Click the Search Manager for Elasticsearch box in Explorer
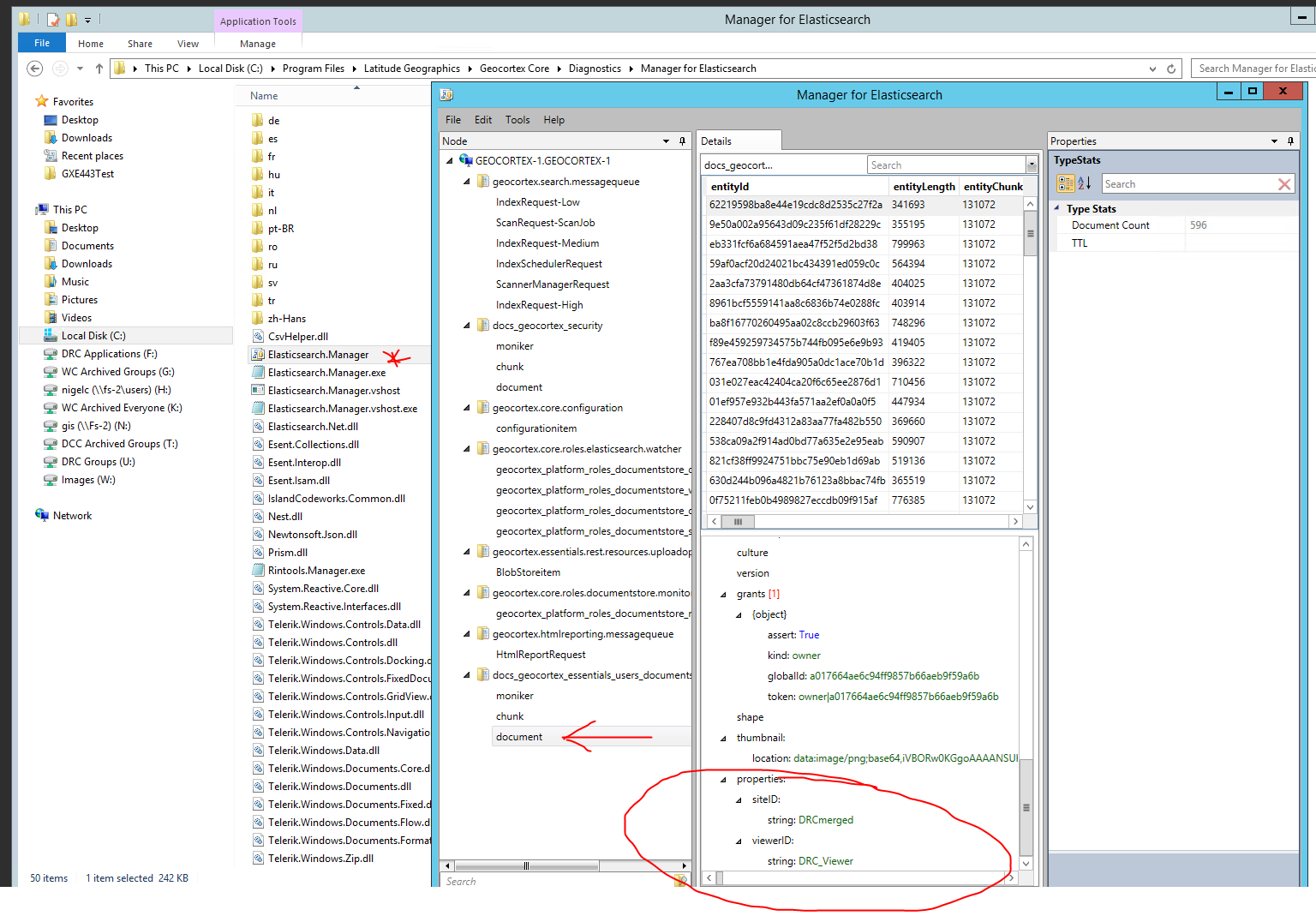Screen dimensions: 1316x916 1253,69
